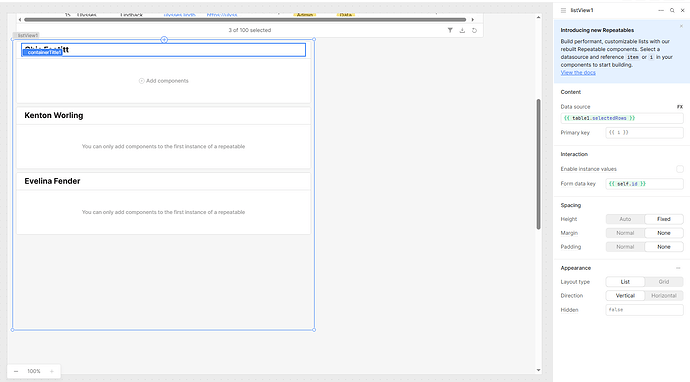Open the search icon in listView1 inspector
The width and height of the screenshot is (690, 382).
[672, 10]
